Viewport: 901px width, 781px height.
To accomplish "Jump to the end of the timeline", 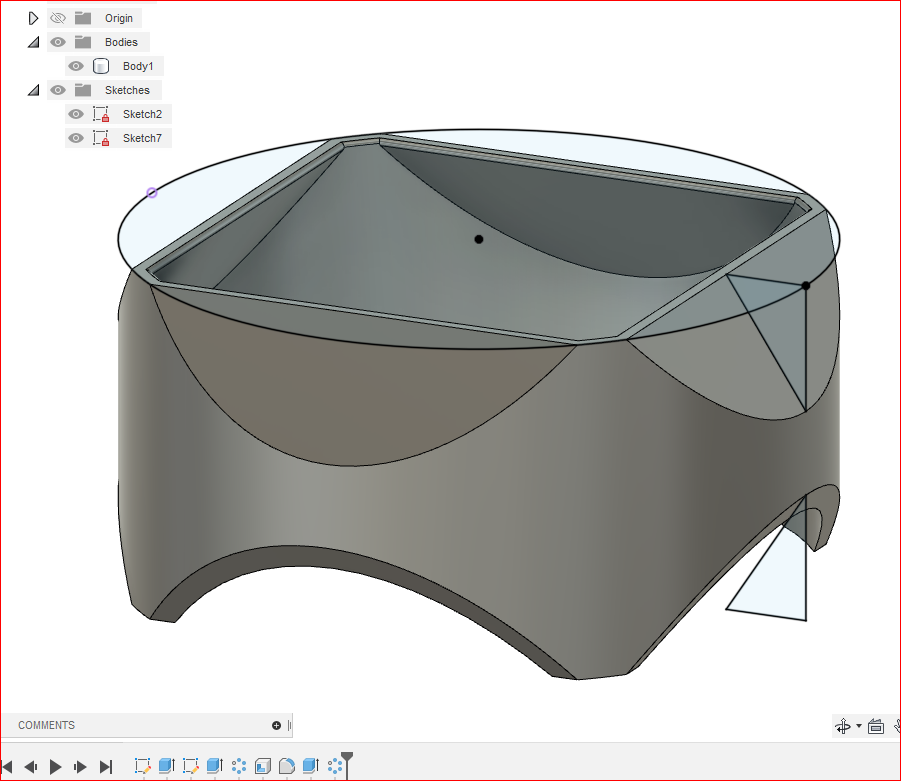I will click(x=106, y=767).
